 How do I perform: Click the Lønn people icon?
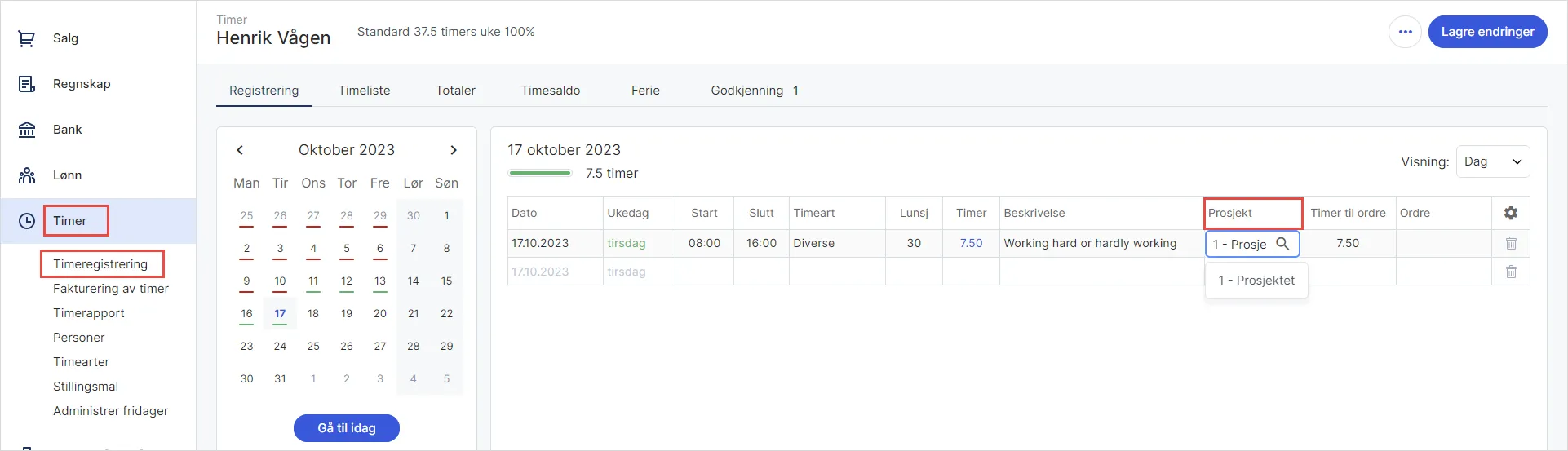pyautogui.click(x=27, y=175)
